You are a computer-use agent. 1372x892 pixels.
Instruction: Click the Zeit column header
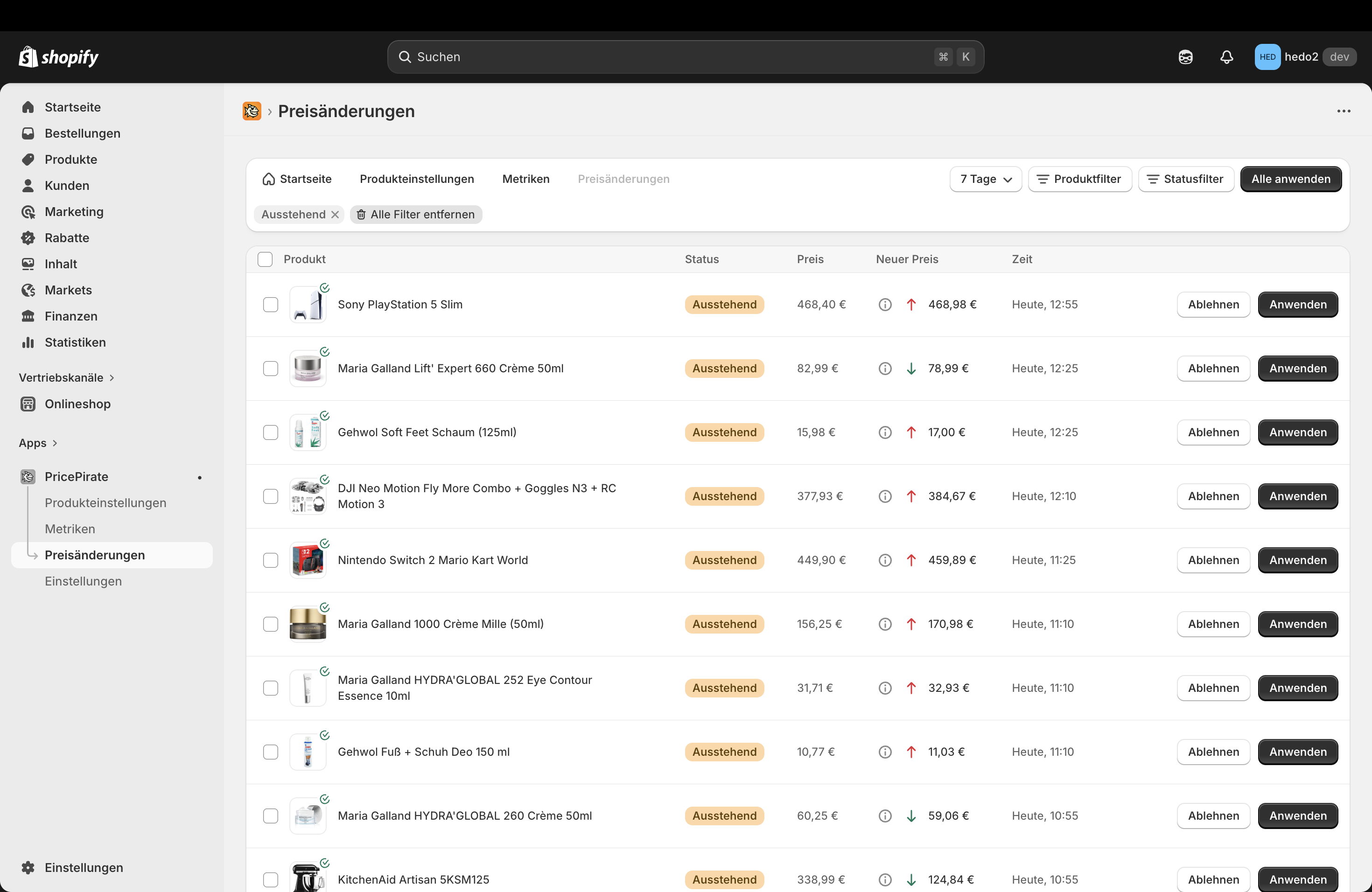pos(1022,259)
